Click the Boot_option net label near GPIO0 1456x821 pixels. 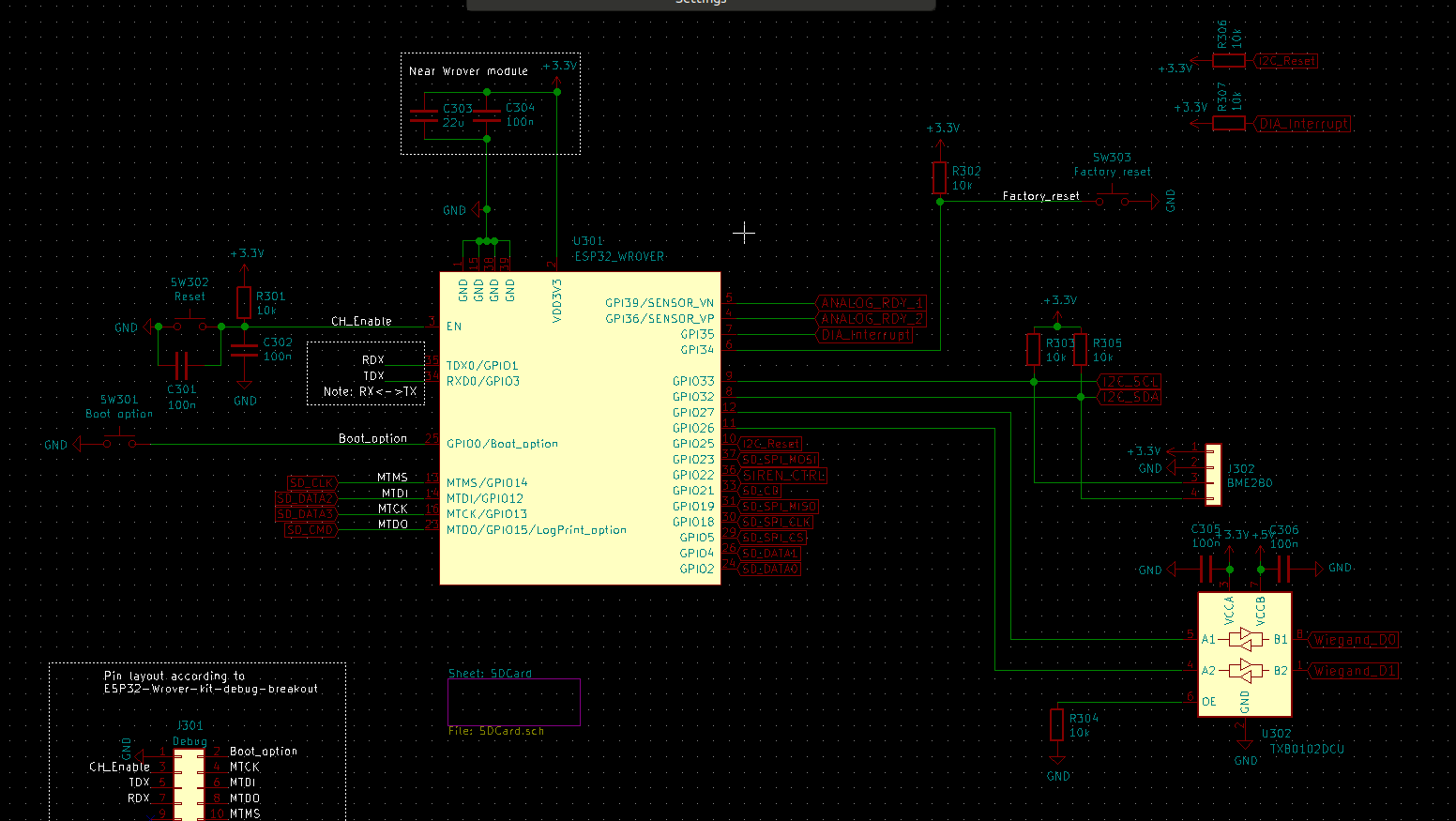tap(372, 438)
